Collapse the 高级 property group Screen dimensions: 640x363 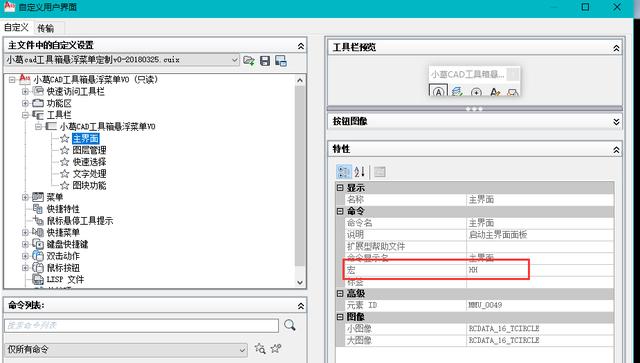[340, 294]
